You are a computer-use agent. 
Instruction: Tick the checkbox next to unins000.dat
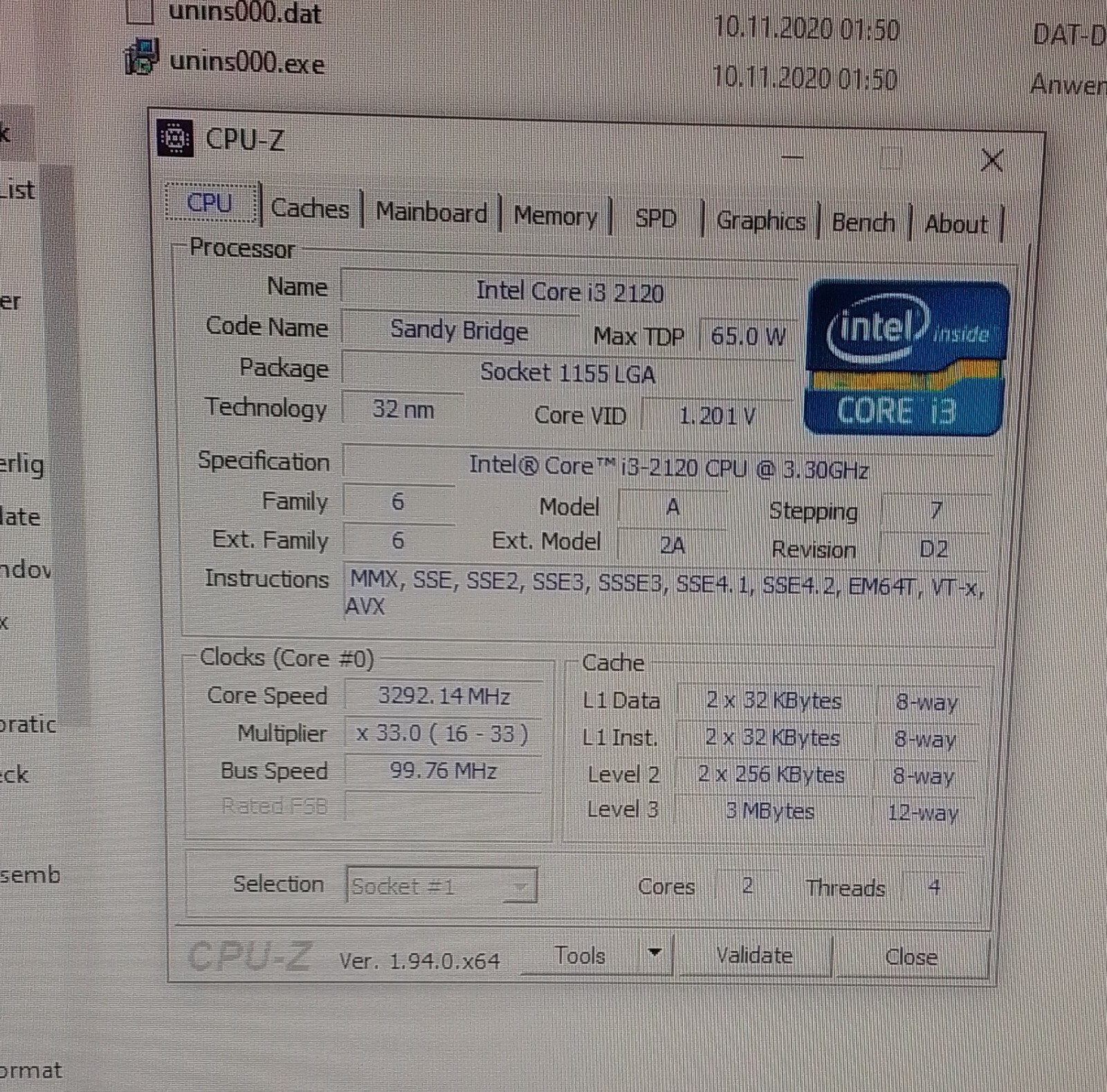click(138, 11)
